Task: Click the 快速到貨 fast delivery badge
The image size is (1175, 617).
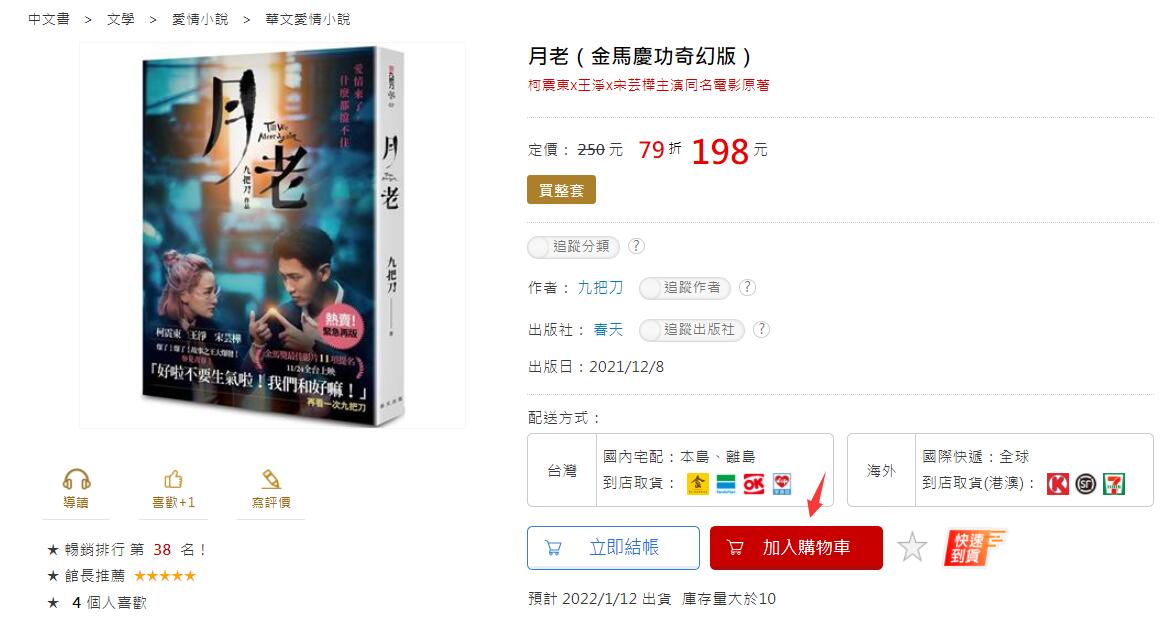Action: pyautogui.click(x=973, y=547)
